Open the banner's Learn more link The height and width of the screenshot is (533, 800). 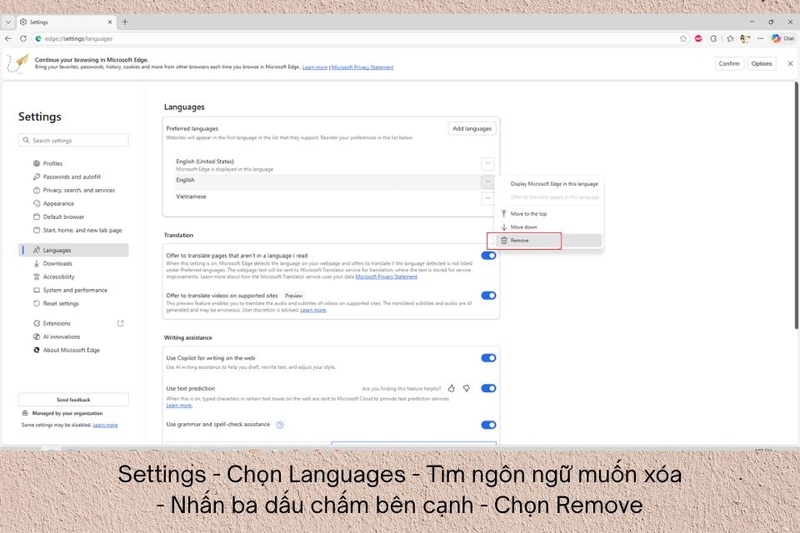315,67
